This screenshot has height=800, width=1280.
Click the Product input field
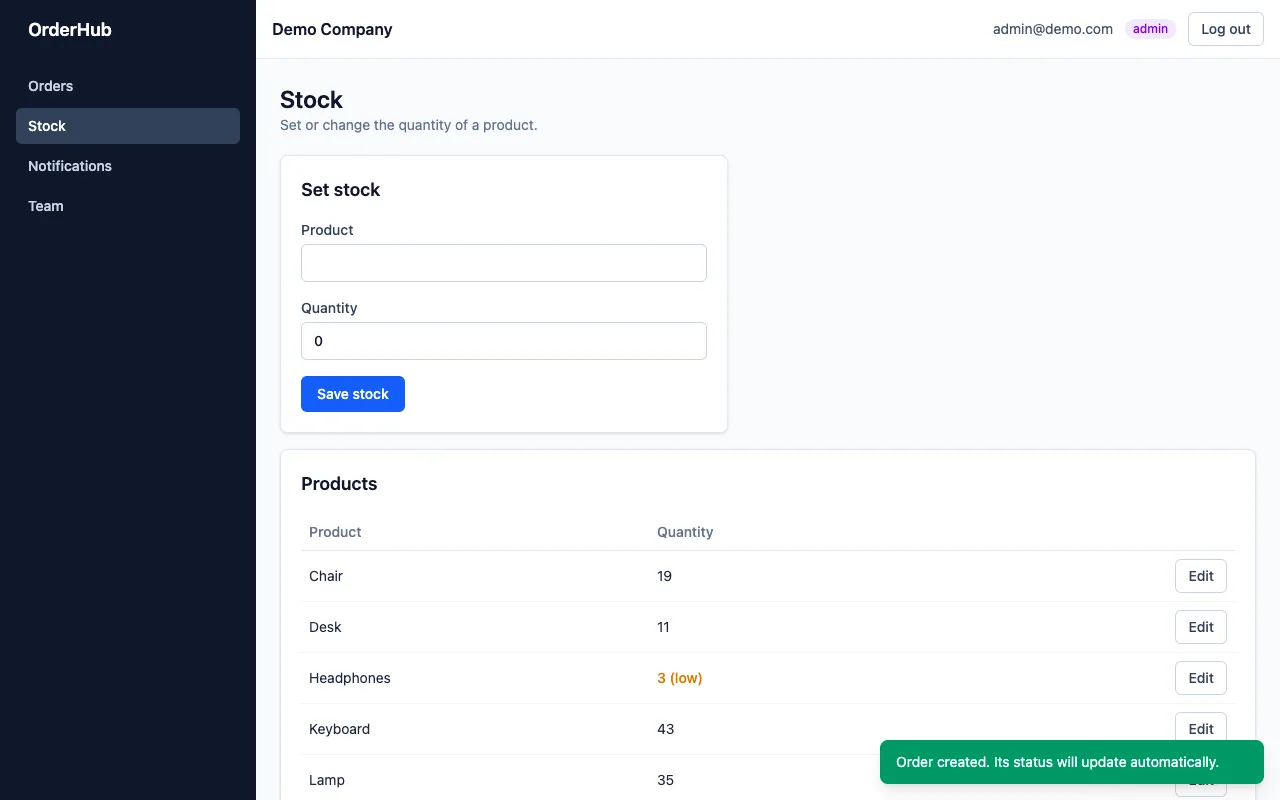(504, 263)
